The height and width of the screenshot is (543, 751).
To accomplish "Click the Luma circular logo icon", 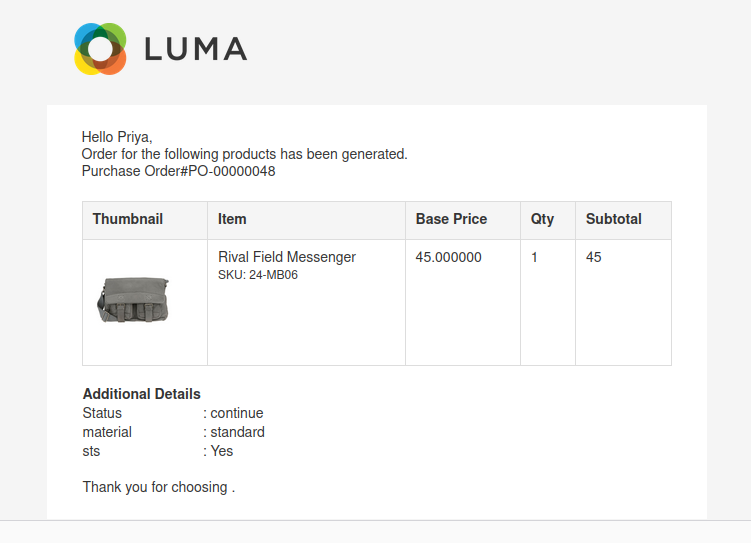I will pyautogui.click(x=100, y=49).
